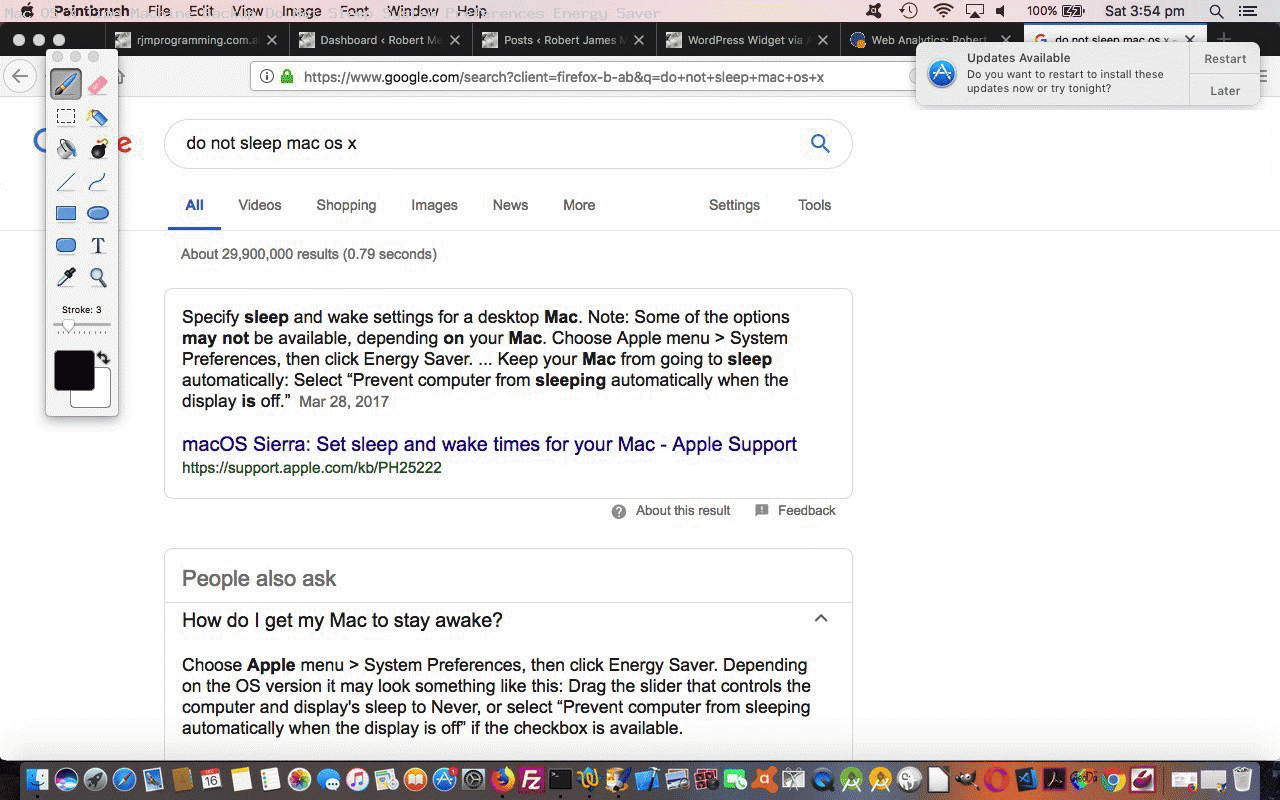Select the Bomb tool
This screenshot has width=1280, height=800.
click(x=98, y=149)
